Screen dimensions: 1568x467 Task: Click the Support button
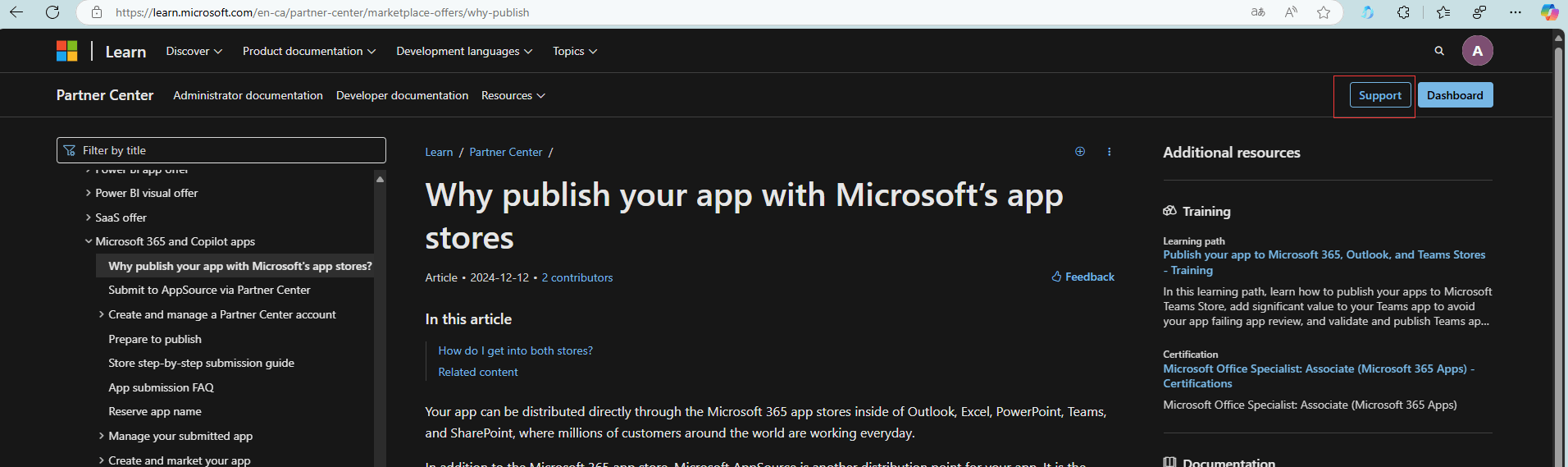coord(1379,95)
